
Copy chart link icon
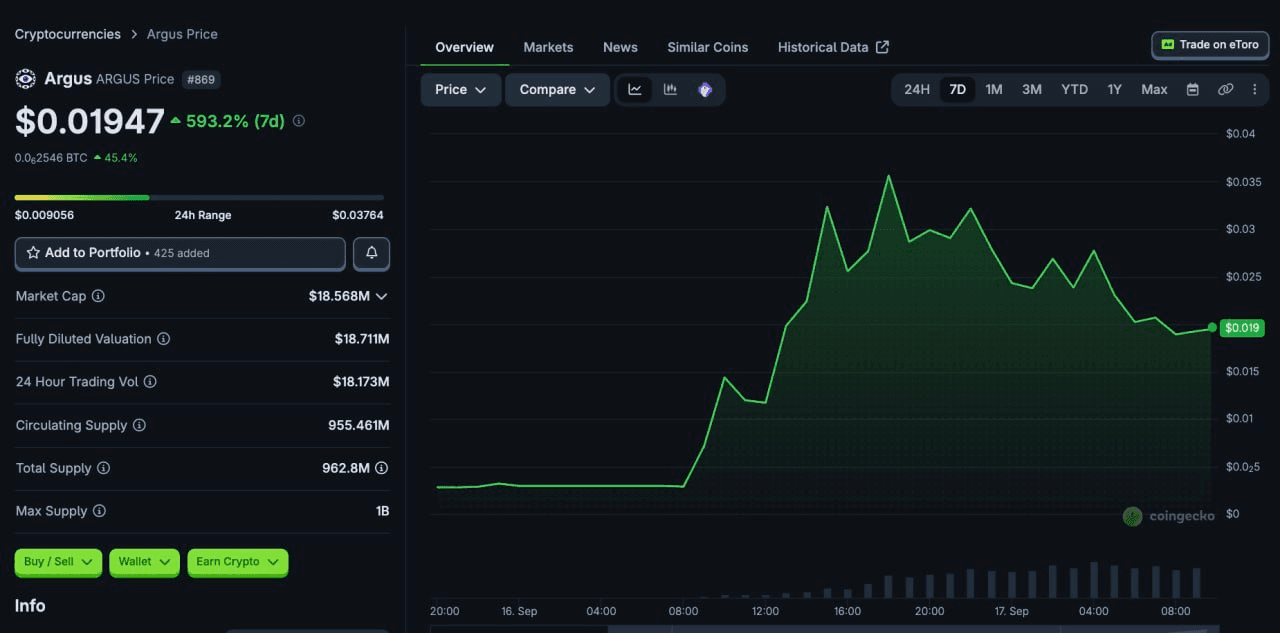pos(1225,90)
